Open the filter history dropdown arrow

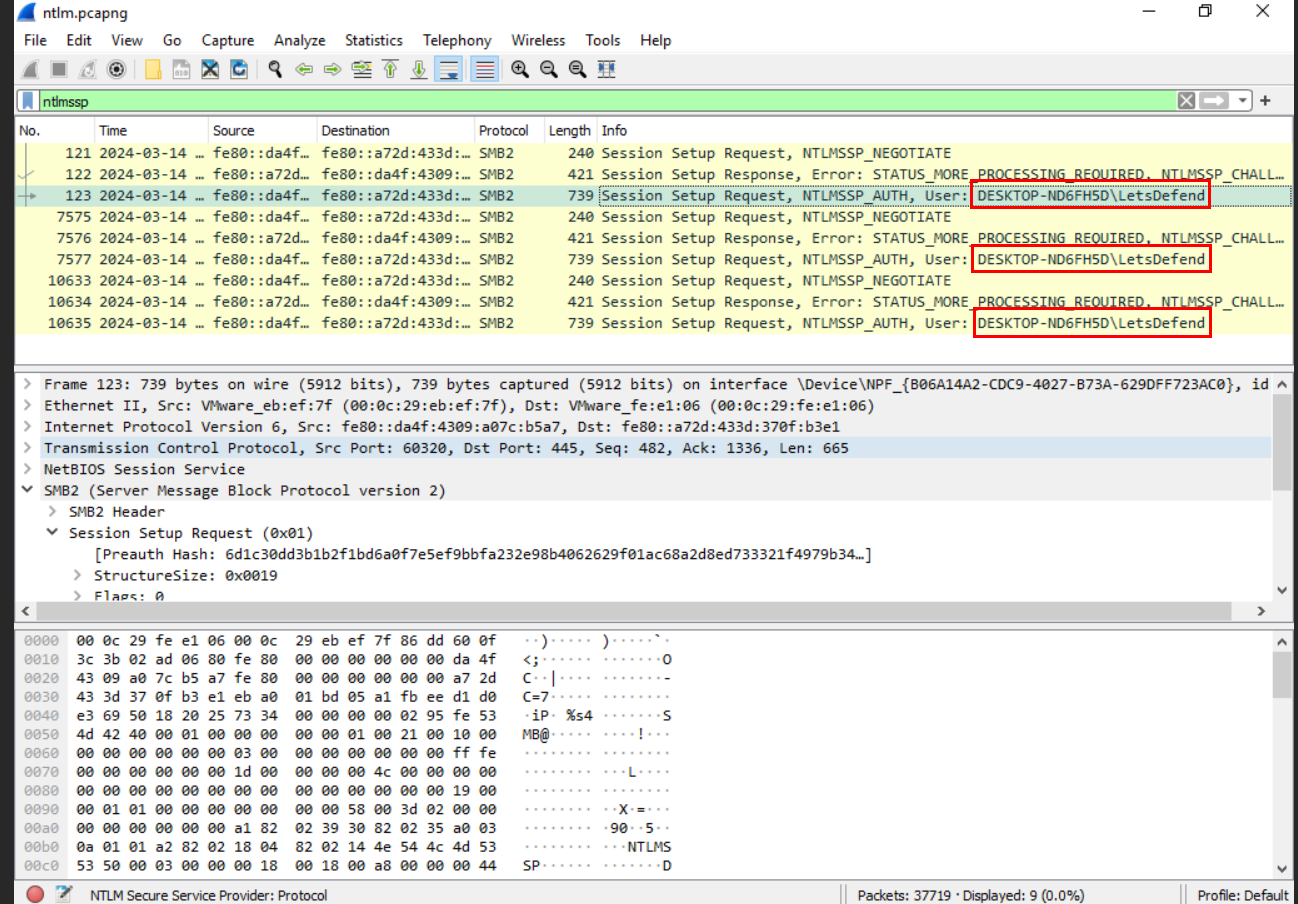click(1243, 100)
